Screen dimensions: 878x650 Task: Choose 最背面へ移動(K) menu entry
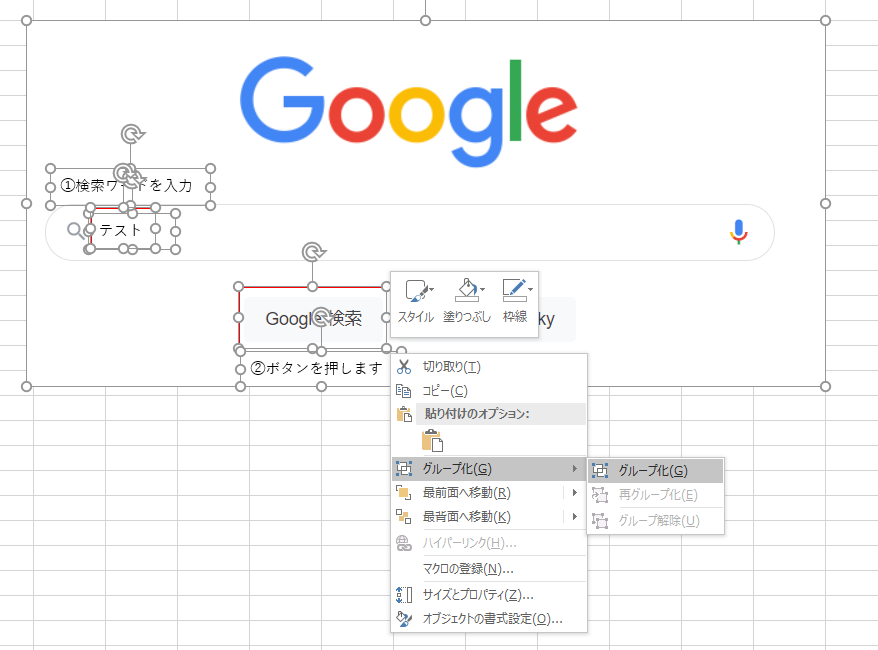click(x=489, y=517)
